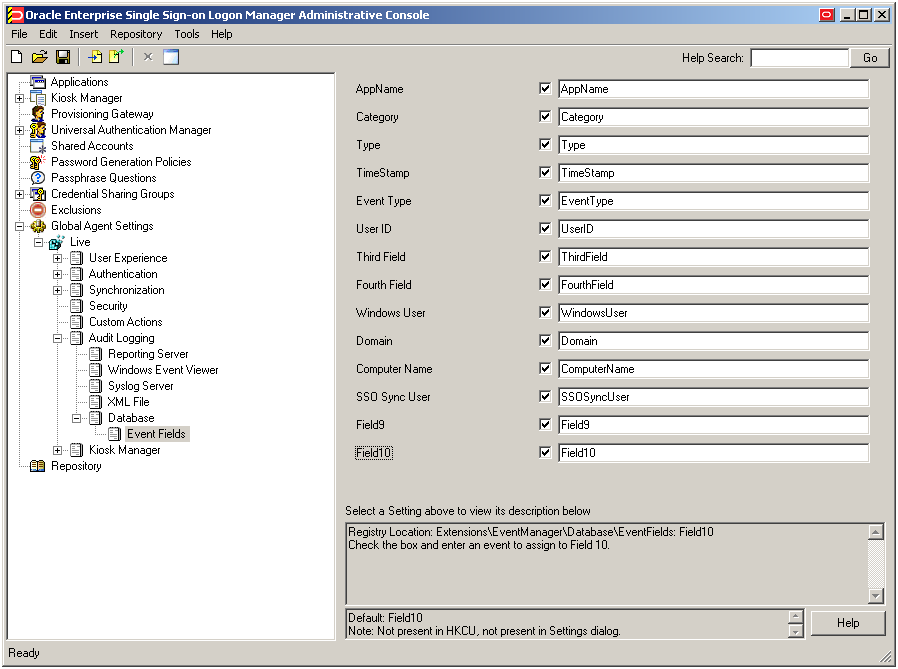898x669 pixels.
Task: Click the Help Search input field
Action: click(x=799, y=58)
